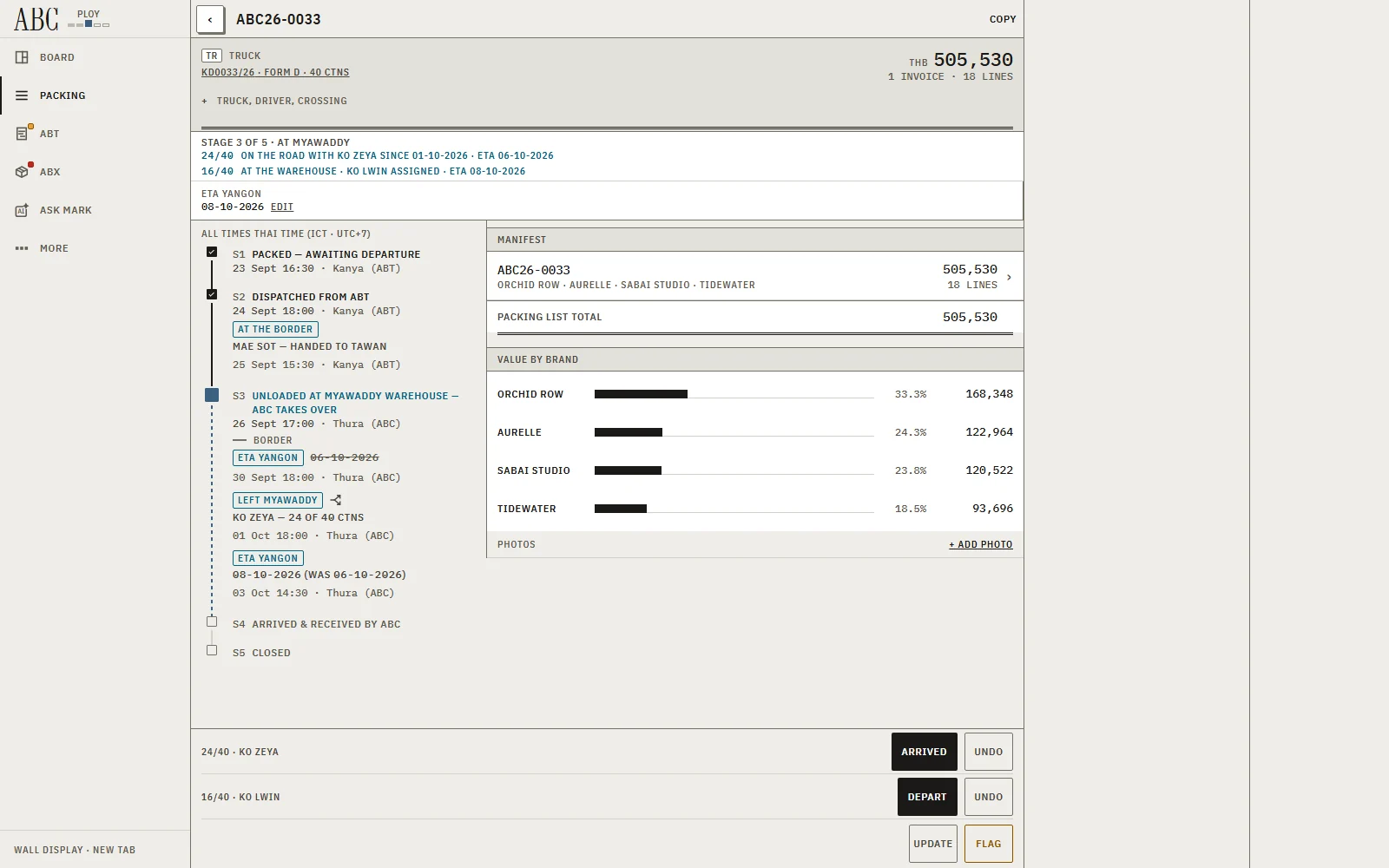Select the S3 current stage marker
Viewport: 1389px width, 868px height.
click(x=212, y=395)
